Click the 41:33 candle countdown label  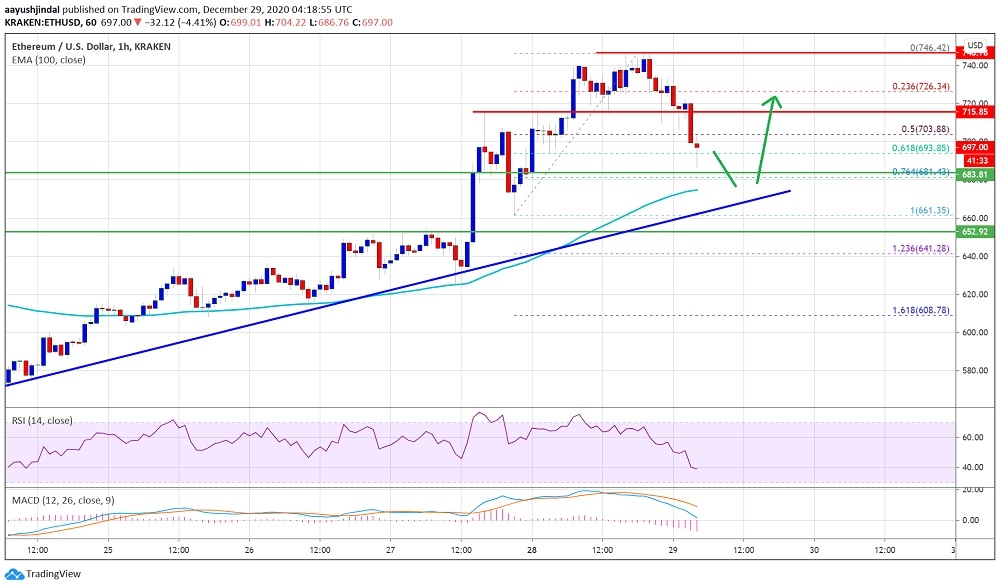click(x=976, y=161)
